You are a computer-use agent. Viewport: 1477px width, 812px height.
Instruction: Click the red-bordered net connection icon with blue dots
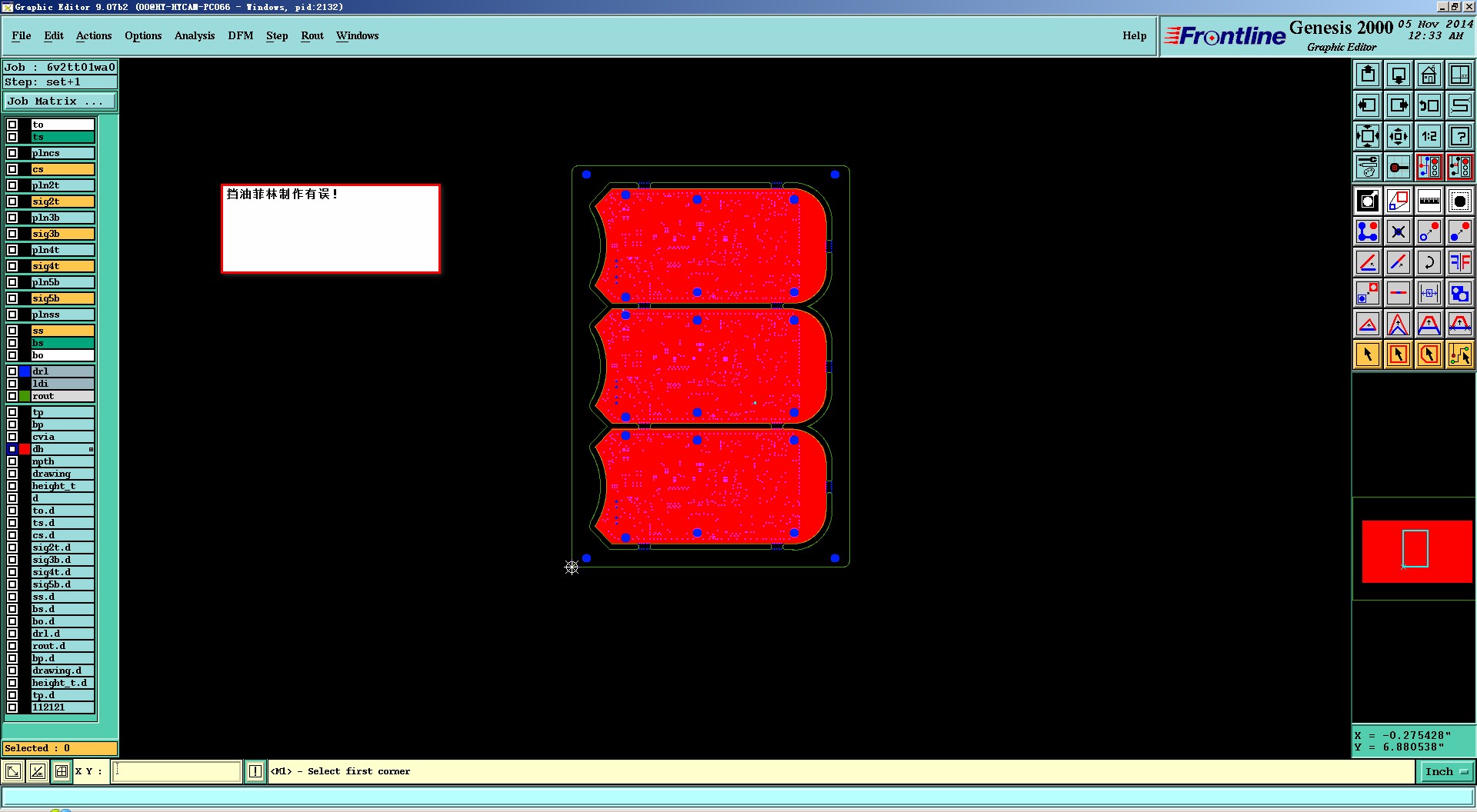tap(1429, 167)
